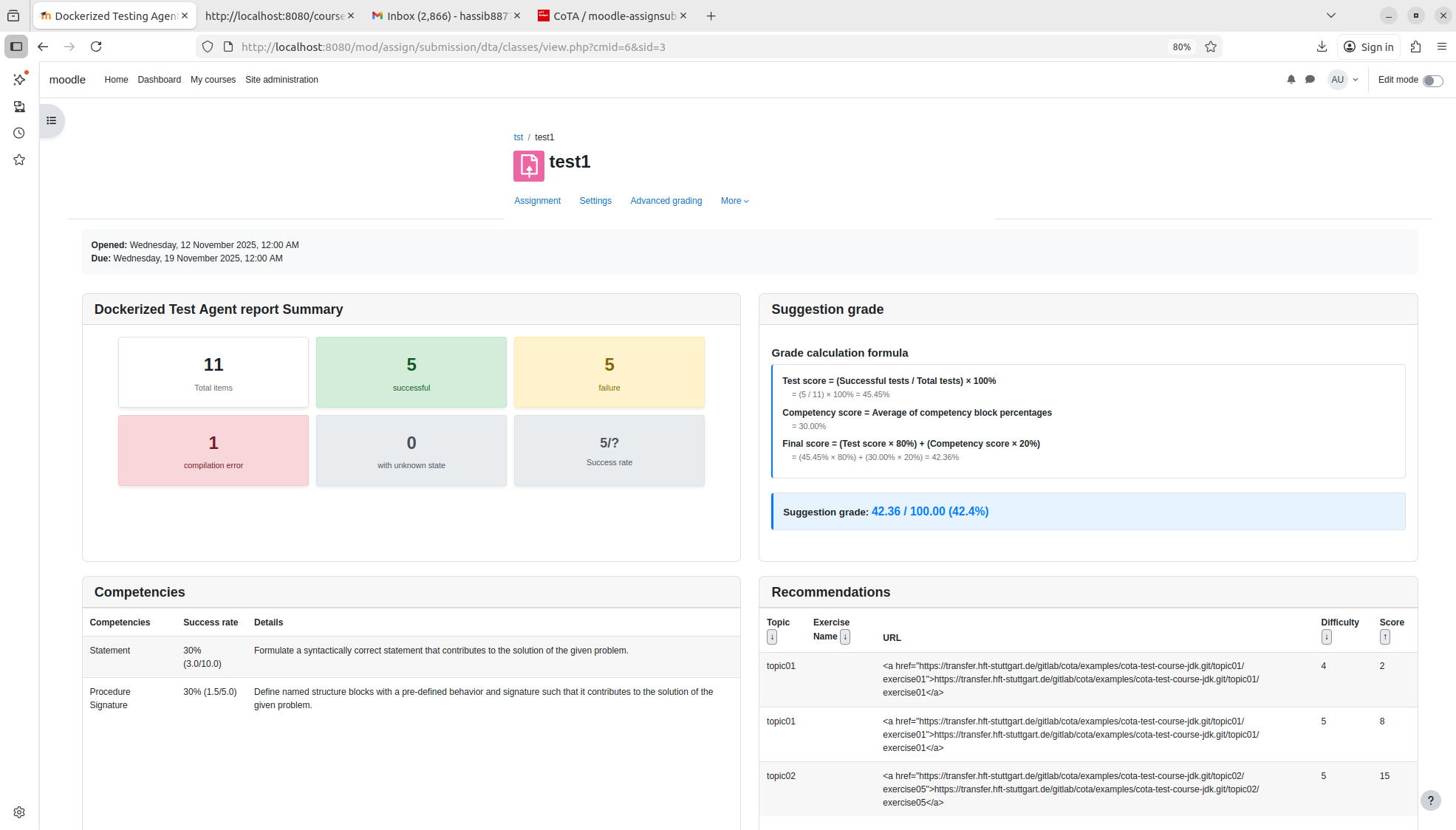Open the Settings tab for test1
Image resolution: width=1456 pixels, height=830 pixels.
click(595, 201)
